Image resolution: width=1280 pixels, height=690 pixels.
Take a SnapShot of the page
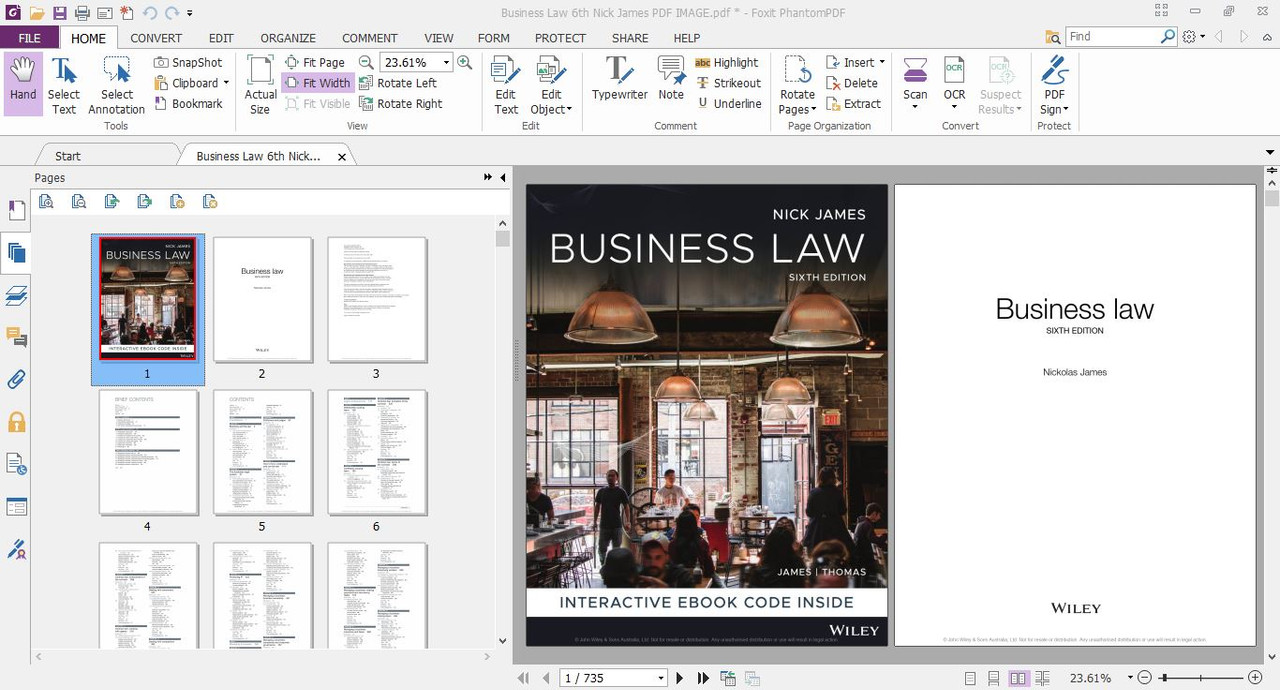(188, 62)
